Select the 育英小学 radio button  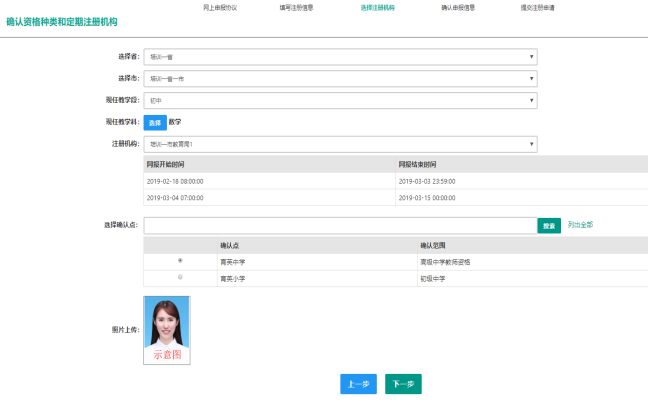[x=180, y=277]
